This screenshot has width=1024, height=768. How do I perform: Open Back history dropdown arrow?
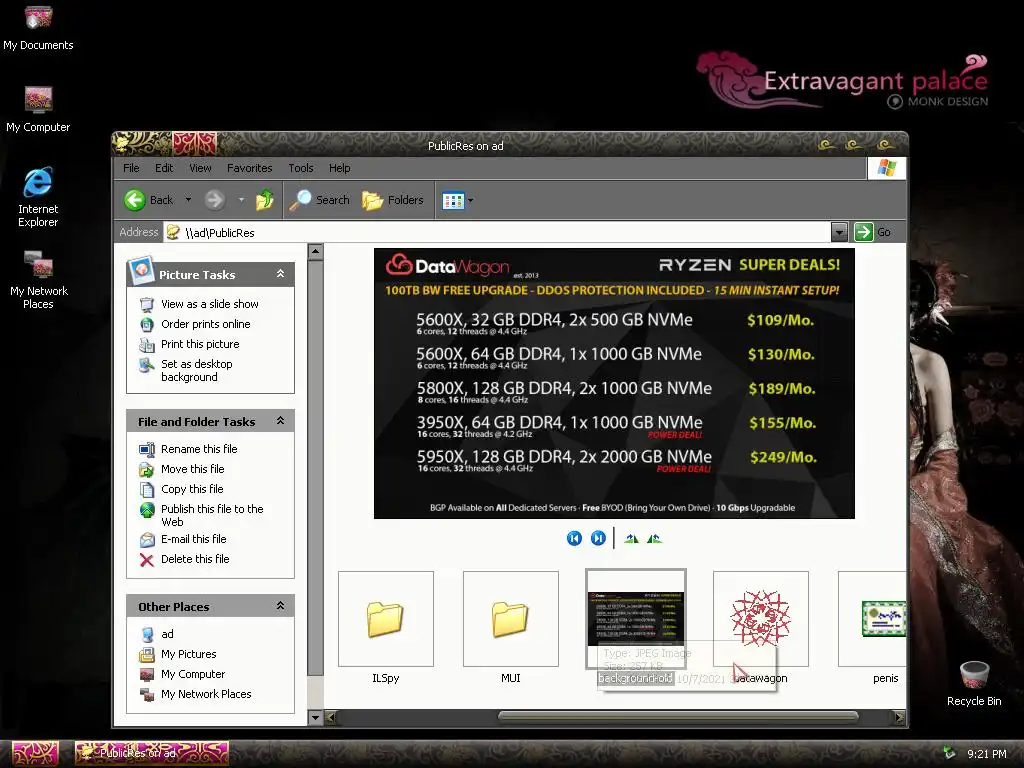tap(188, 200)
